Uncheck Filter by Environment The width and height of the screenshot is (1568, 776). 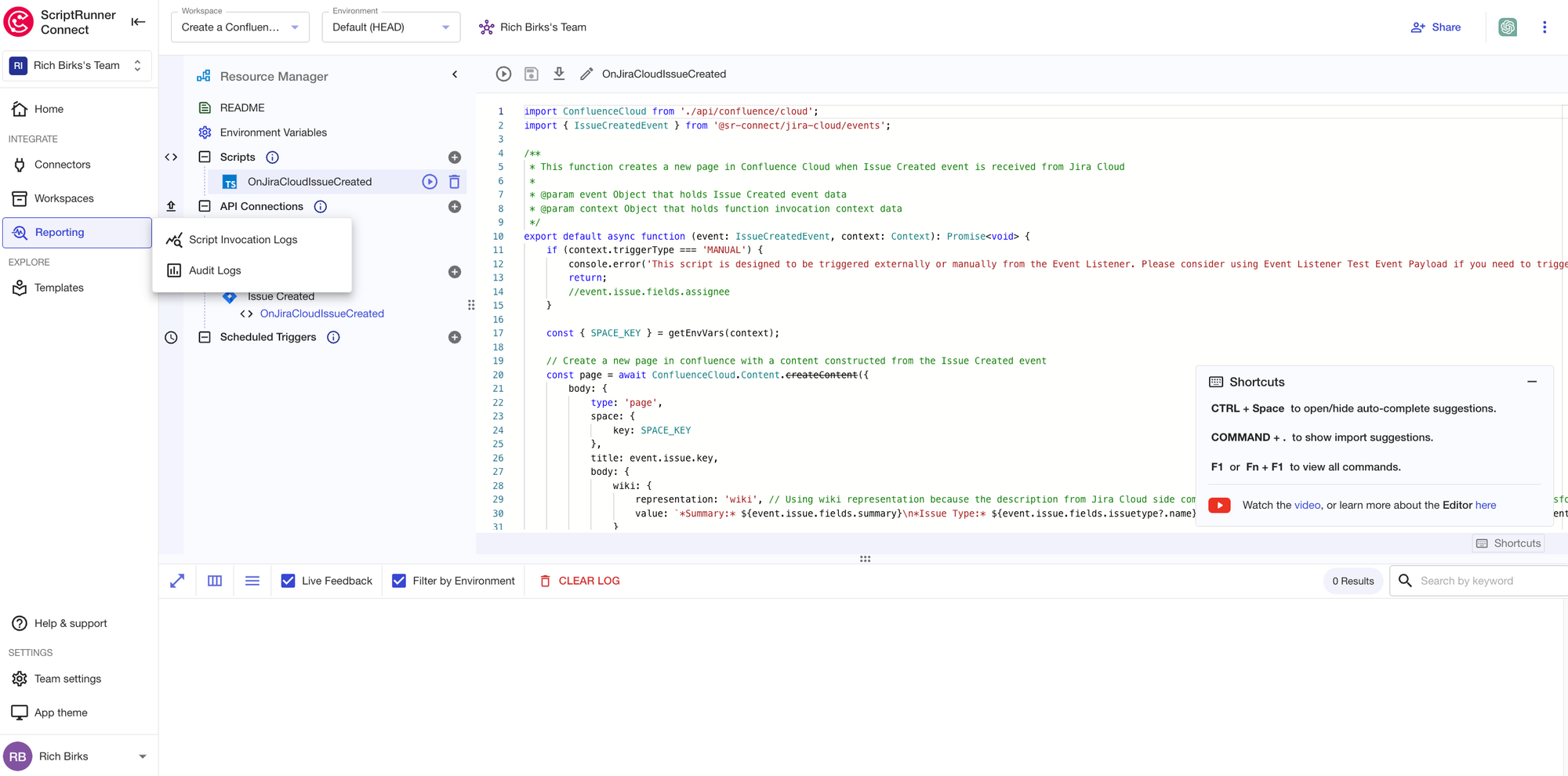(399, 581)
